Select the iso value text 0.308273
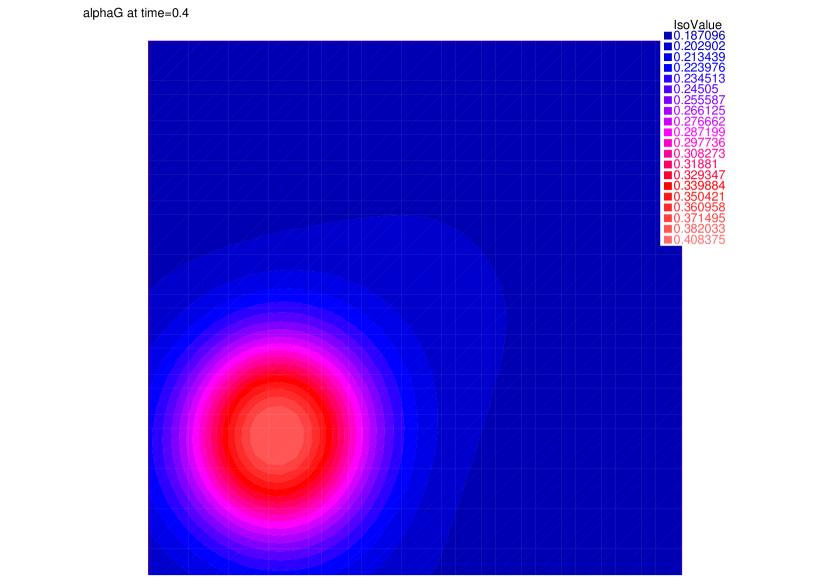This screenshot has height=587, width=830. tap(699, 153)
